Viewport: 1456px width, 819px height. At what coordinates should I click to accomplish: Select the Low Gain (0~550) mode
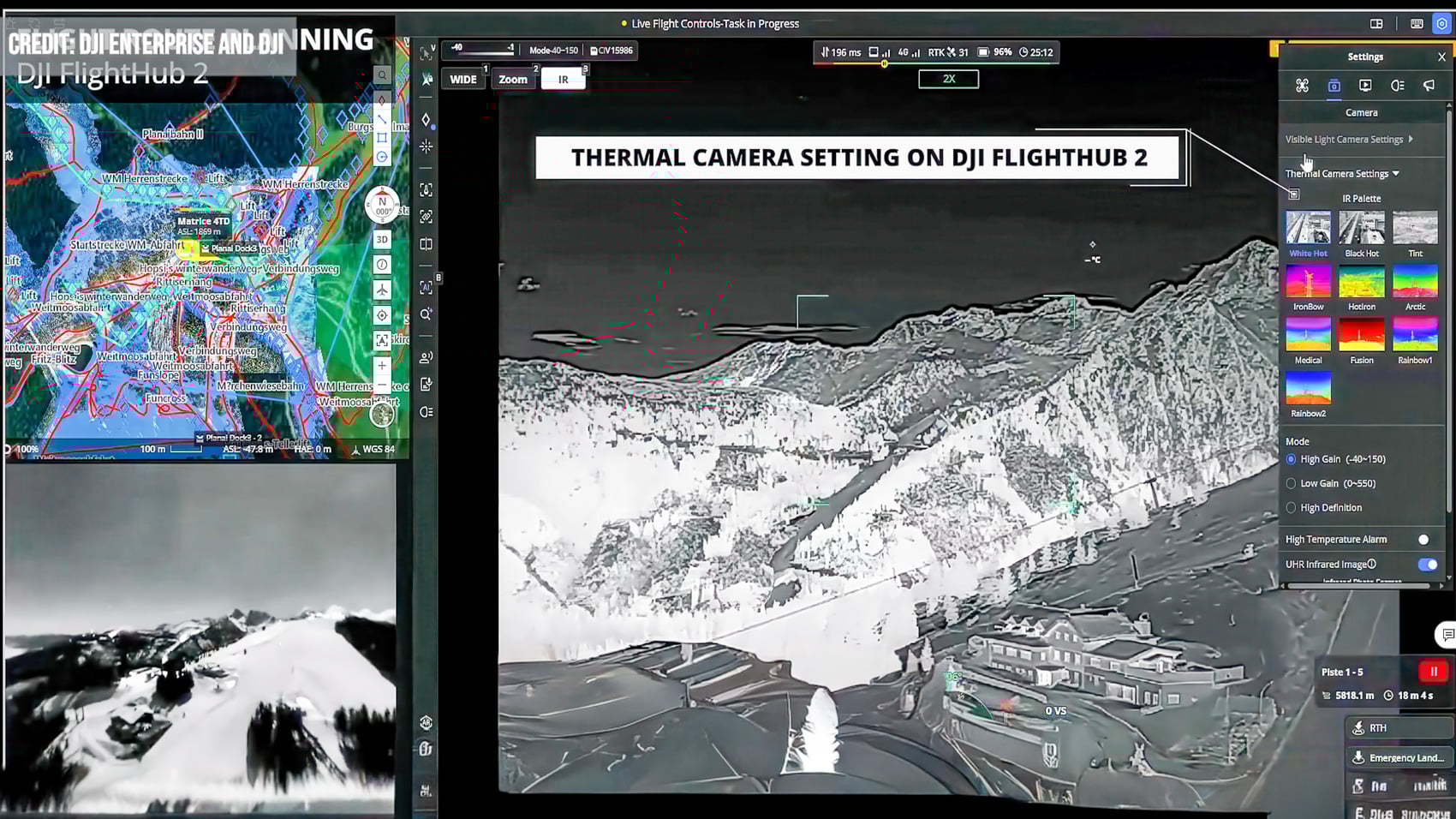point(1292,483)
